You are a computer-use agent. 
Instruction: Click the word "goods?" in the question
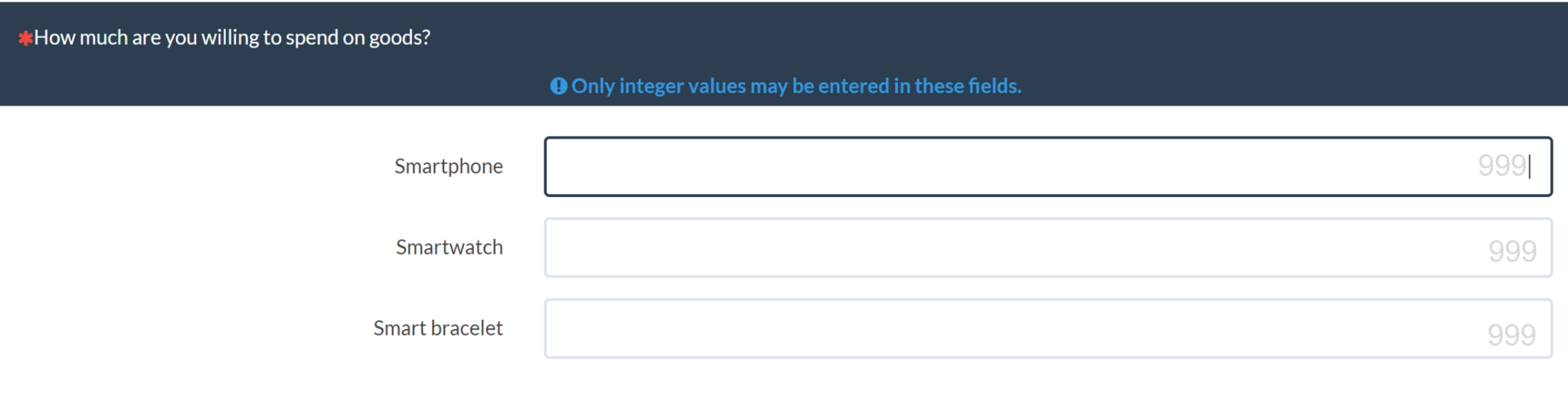coord(400,38)
